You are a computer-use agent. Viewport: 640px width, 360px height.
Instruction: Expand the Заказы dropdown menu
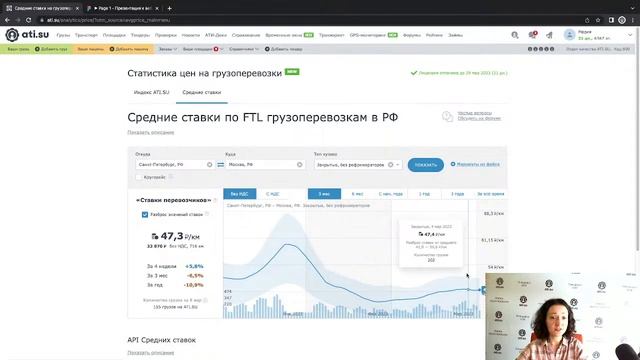(168, 49)
